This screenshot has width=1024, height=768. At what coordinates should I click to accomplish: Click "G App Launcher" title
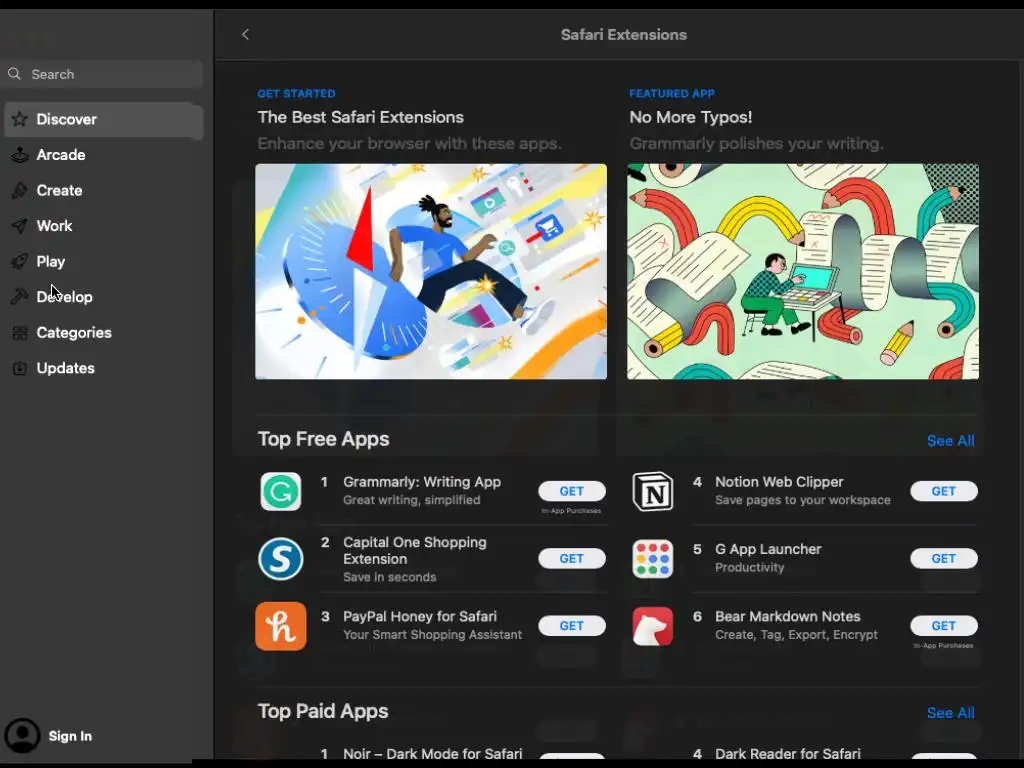(x=768, y=549)
